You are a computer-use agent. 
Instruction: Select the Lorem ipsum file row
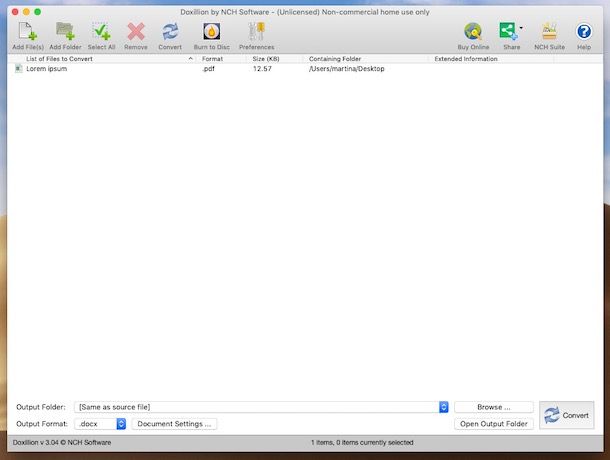[x=305, y=69]
